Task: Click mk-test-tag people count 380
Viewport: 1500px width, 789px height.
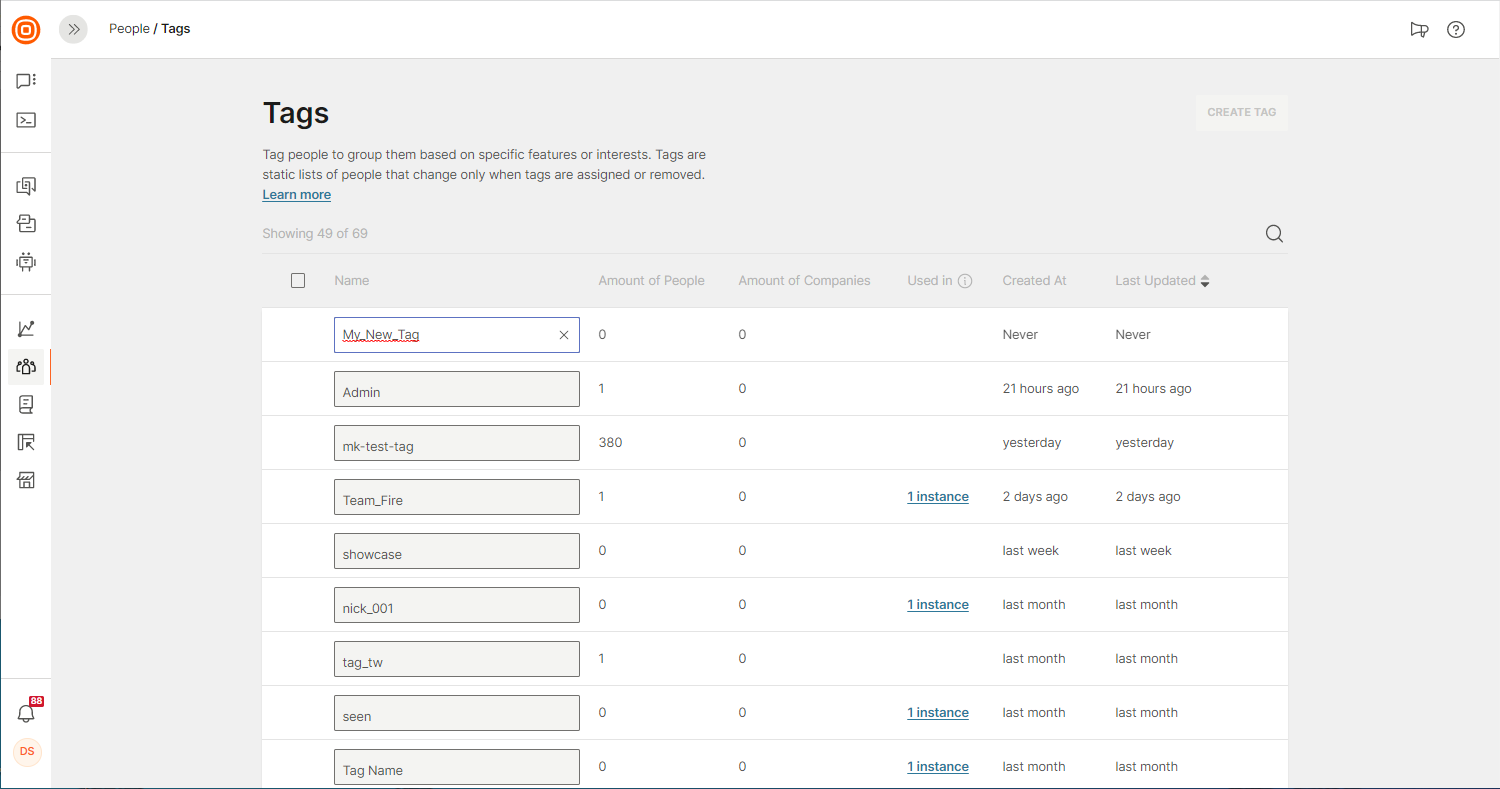Action: [610, 443]
